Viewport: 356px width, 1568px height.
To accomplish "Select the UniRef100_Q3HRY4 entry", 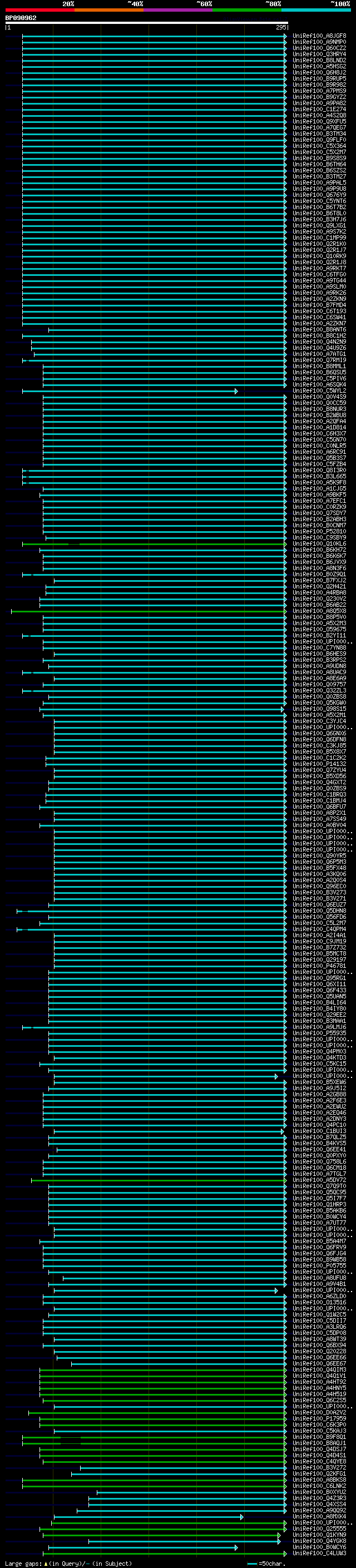I will pyautogui.click(x=319, y=54).
